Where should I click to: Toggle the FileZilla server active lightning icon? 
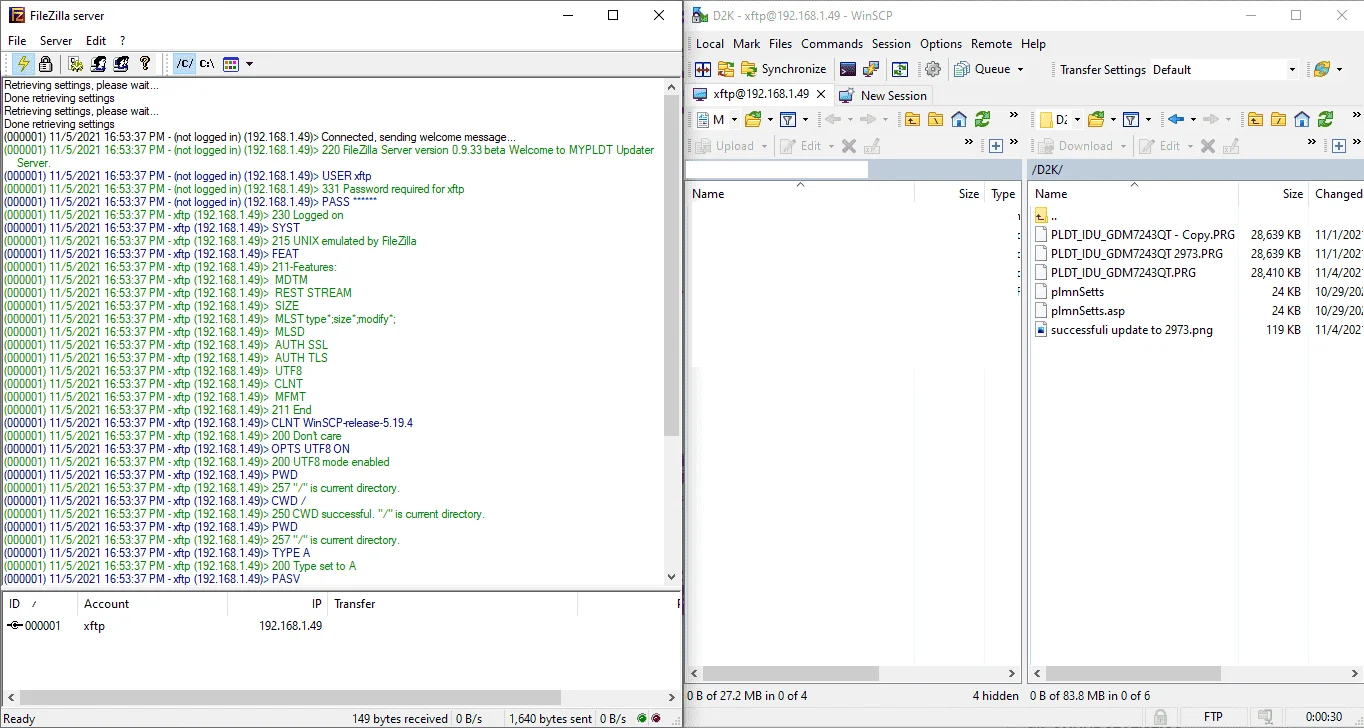tap(23, 64)
